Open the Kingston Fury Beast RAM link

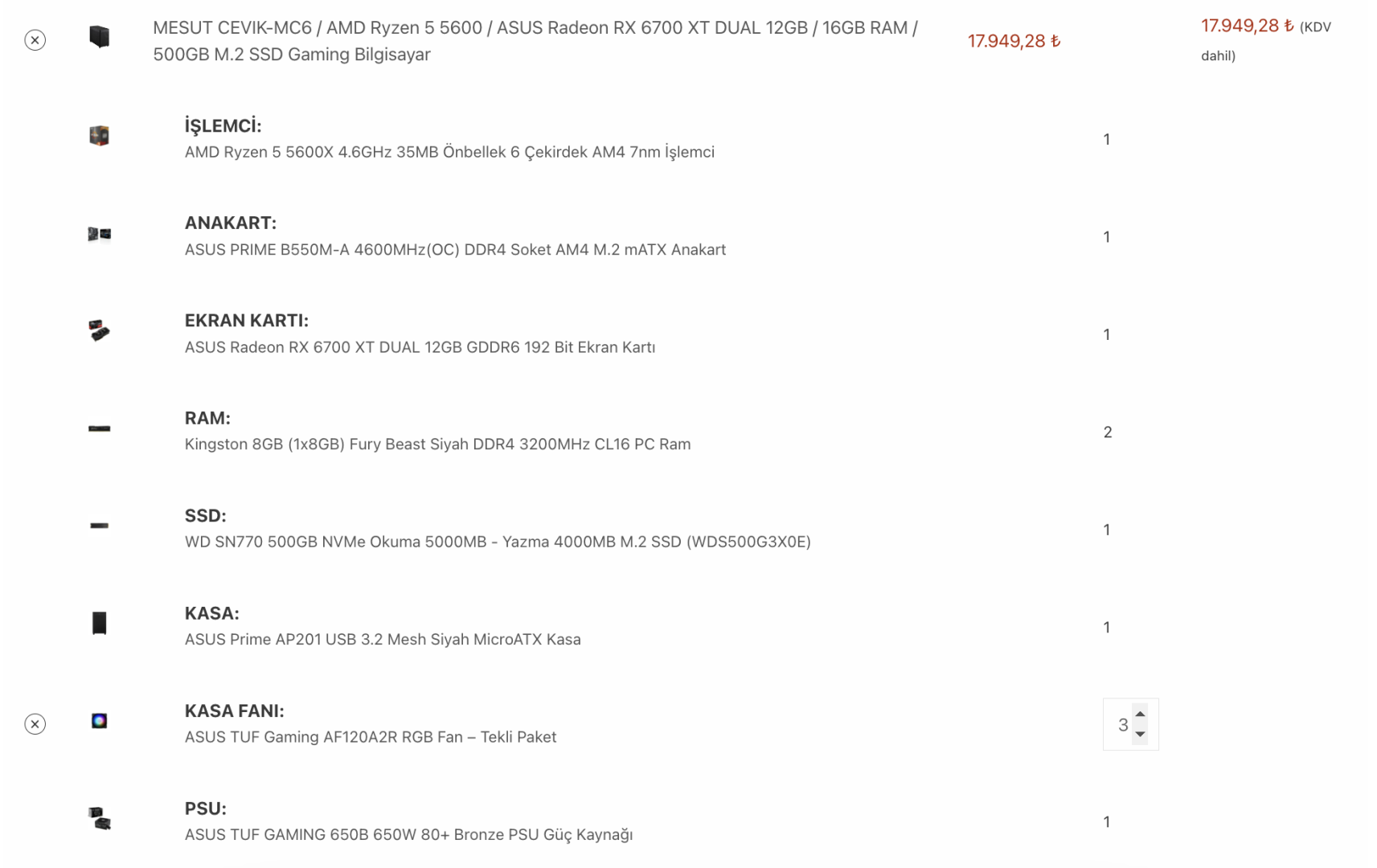coord(437,444)
